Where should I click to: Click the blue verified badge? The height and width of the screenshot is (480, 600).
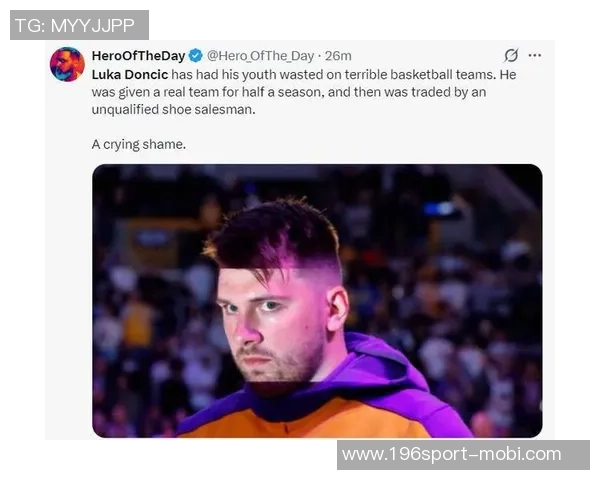point(196,56)
